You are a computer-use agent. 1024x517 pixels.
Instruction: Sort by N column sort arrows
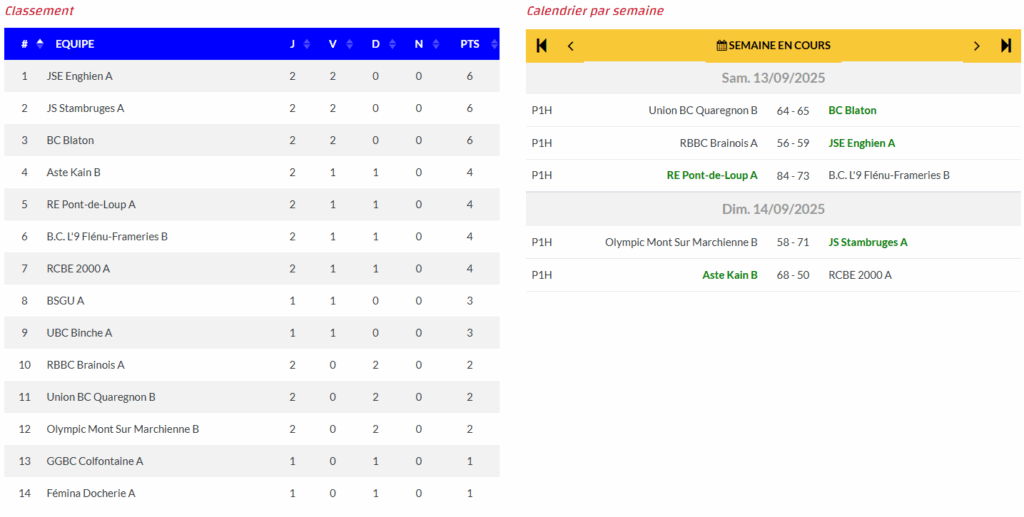point(435,44)
